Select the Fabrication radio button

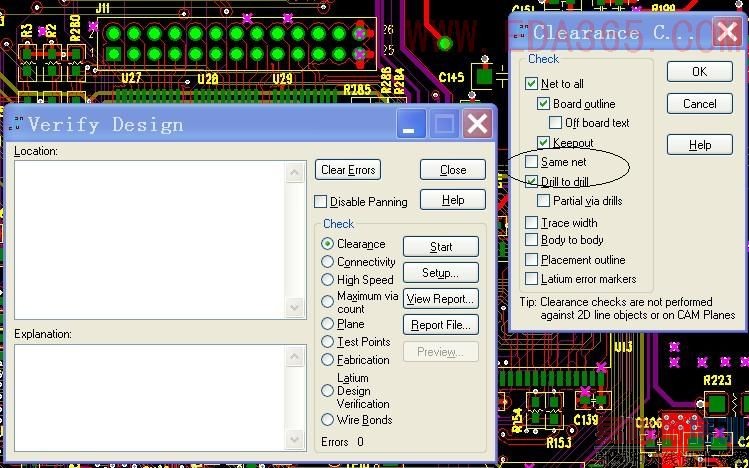coord(327,360)
